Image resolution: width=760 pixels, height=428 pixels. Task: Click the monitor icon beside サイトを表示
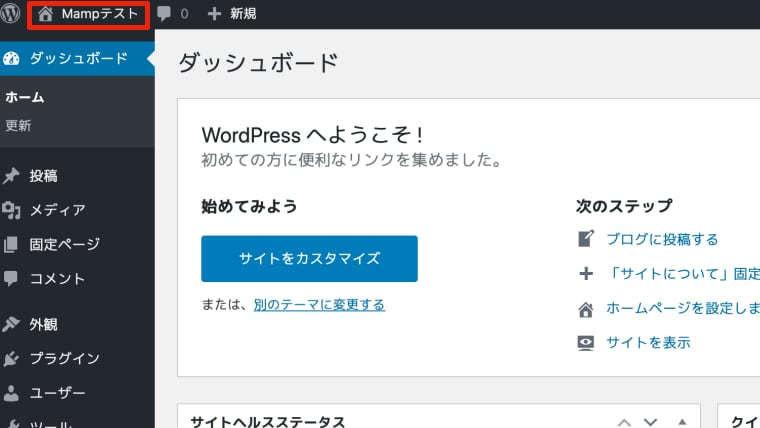tap(586, 343)
